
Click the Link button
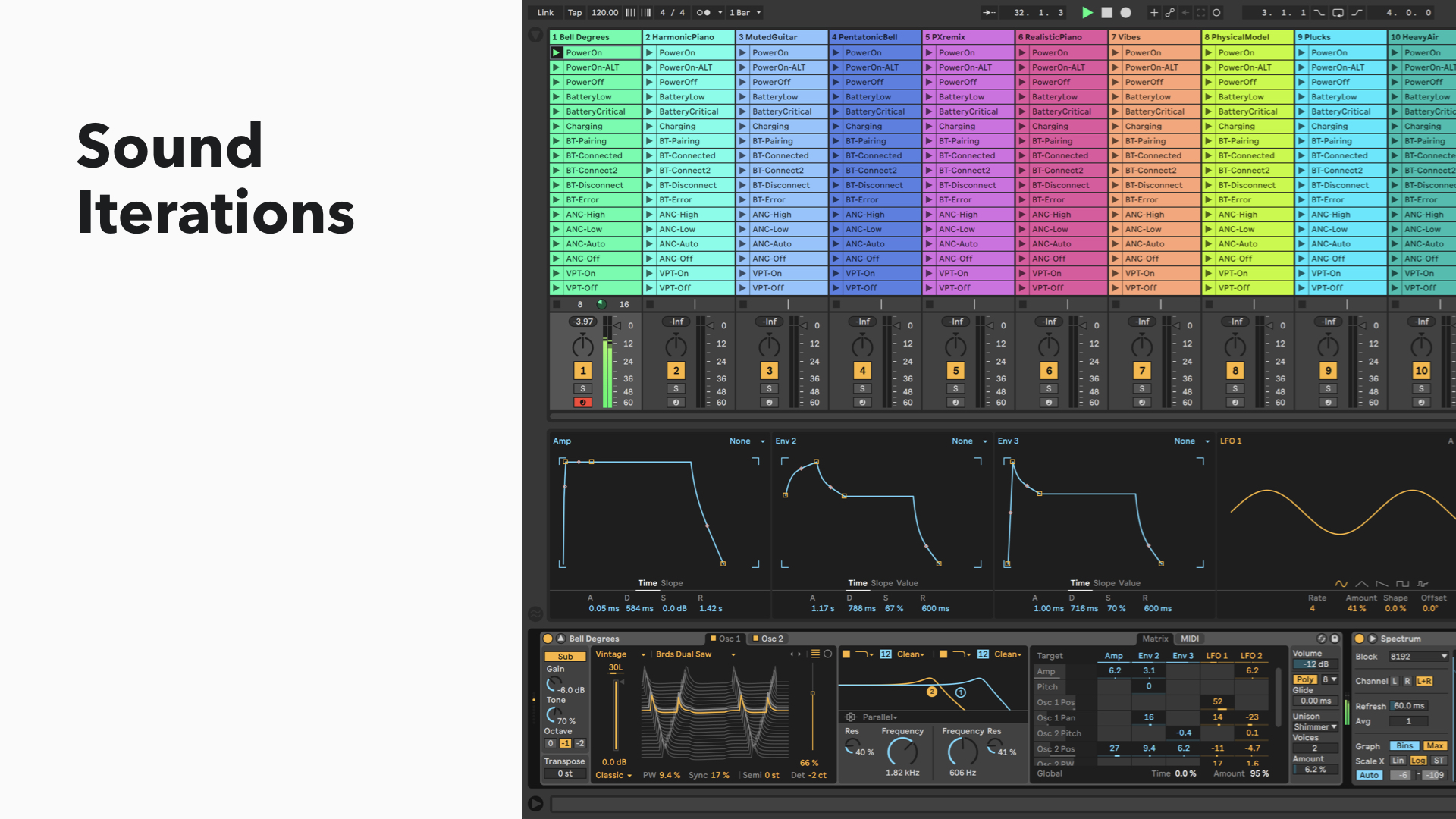[545, 13]
